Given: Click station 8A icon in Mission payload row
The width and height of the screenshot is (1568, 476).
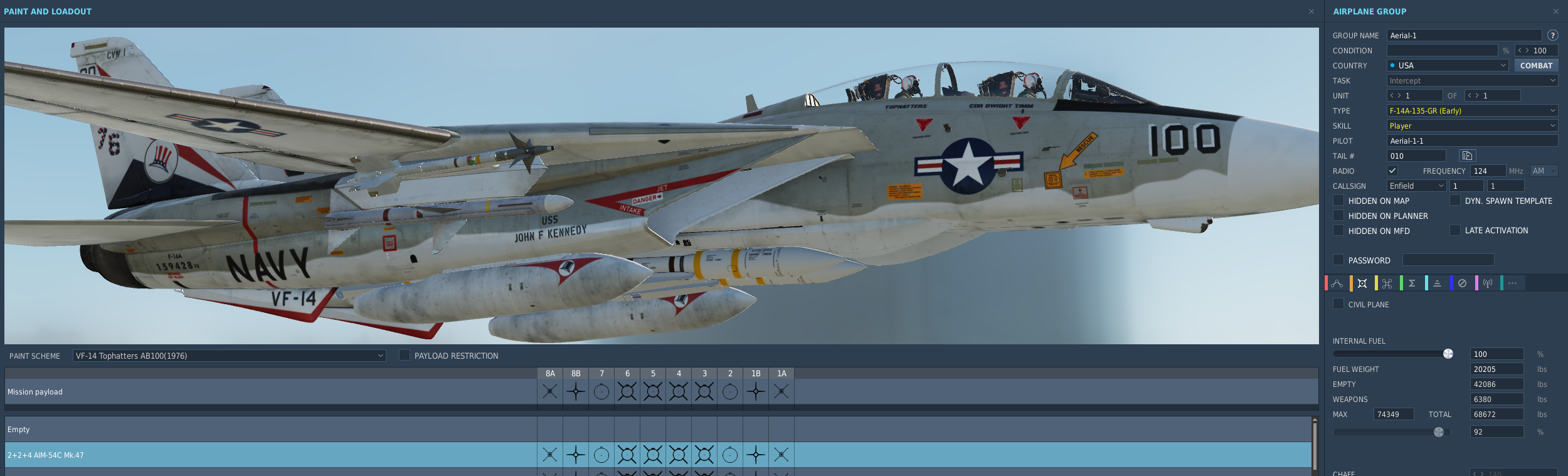Looking at the screenshot, I should click(x=550, y=392).
